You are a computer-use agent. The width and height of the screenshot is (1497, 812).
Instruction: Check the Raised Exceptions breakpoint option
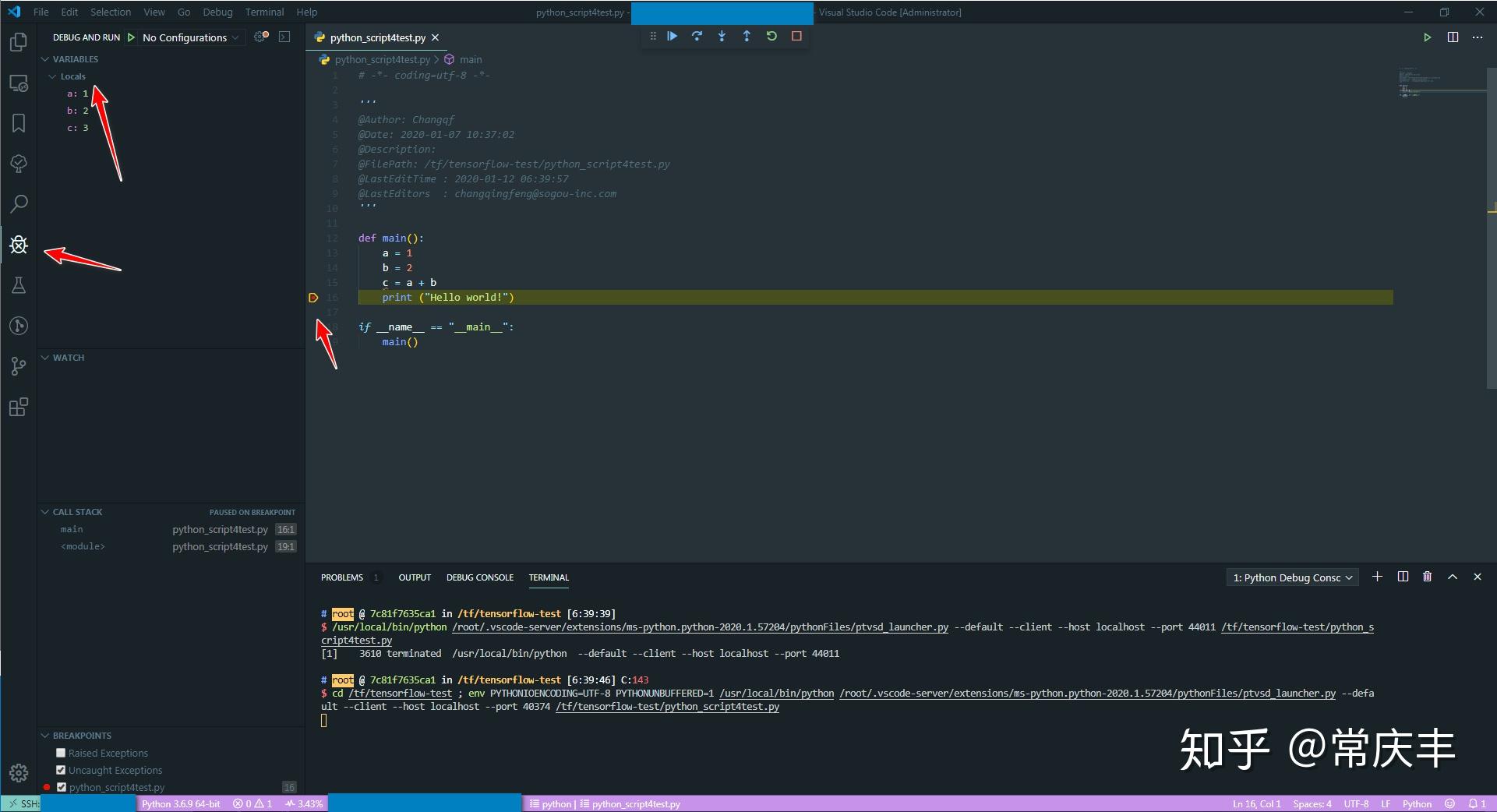pyautogui.click(x=61, y=753)
